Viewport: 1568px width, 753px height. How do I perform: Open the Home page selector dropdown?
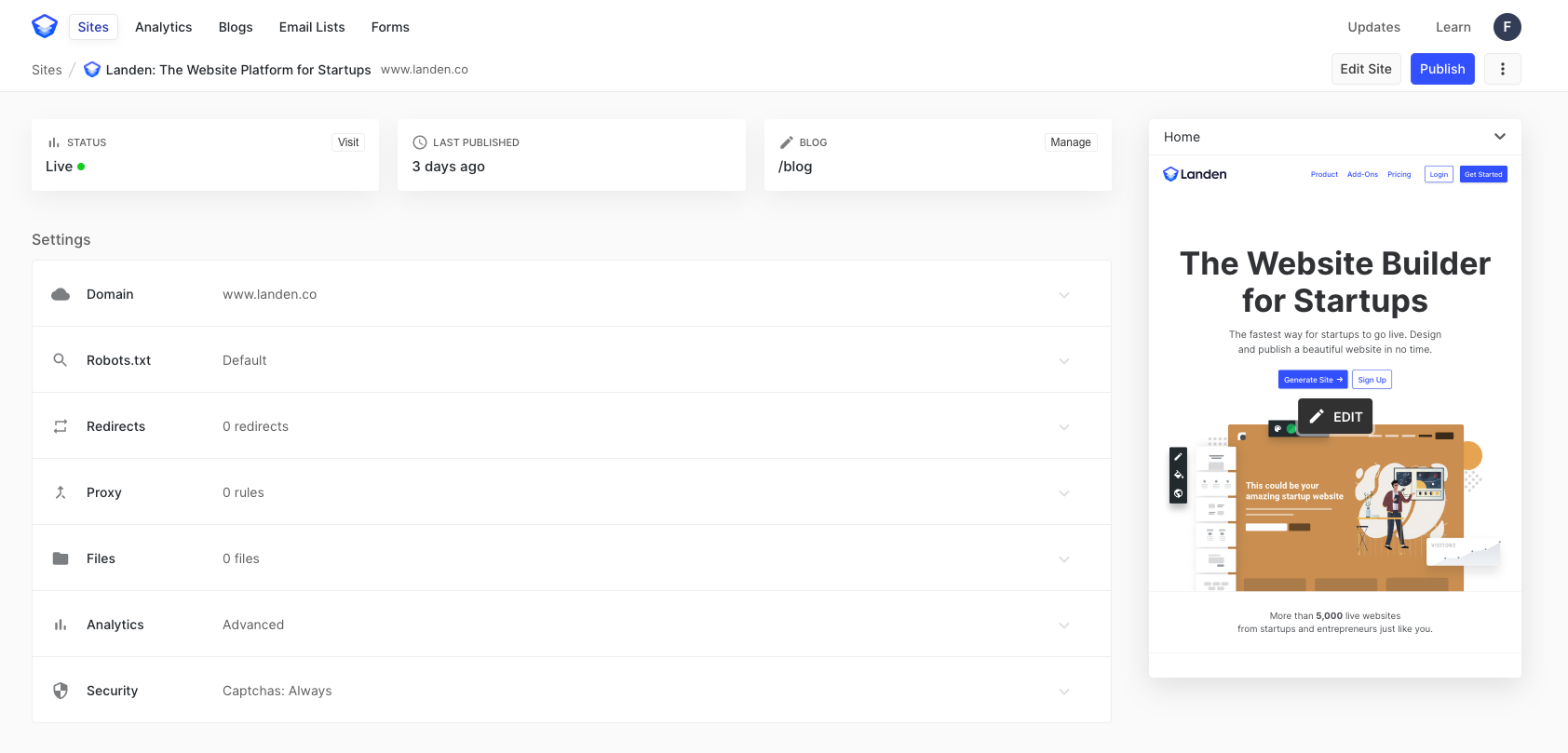1499,137
